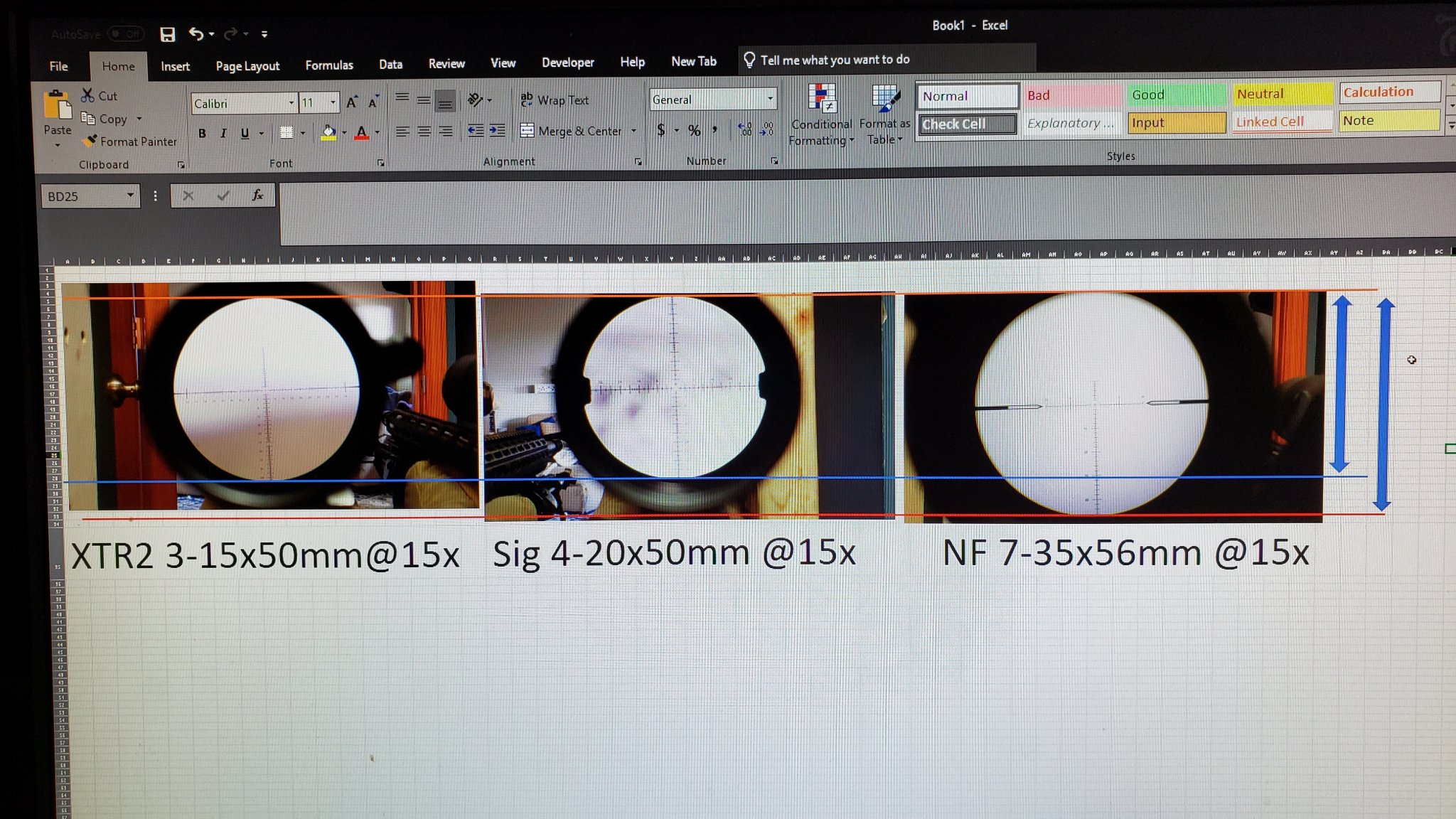The height and width of the screenshot is (819, 1456).
Task: Switch to the Page Layout tab
Action: tap(247, 66)
